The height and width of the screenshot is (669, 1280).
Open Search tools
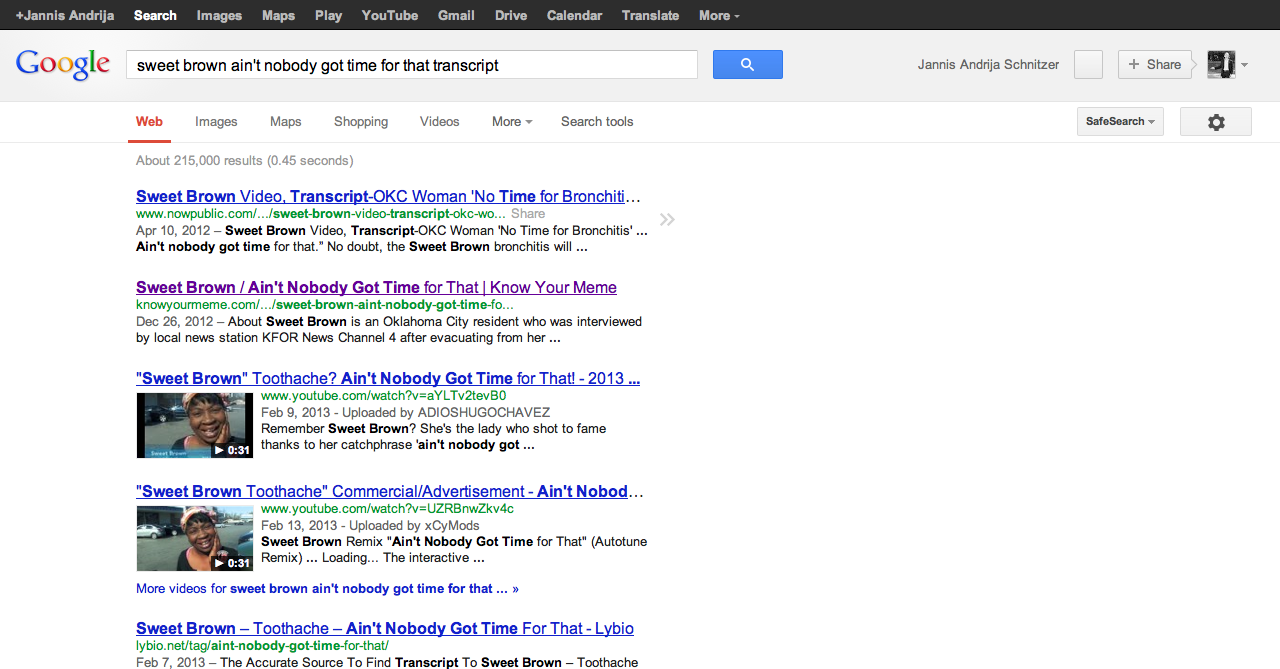597,122
